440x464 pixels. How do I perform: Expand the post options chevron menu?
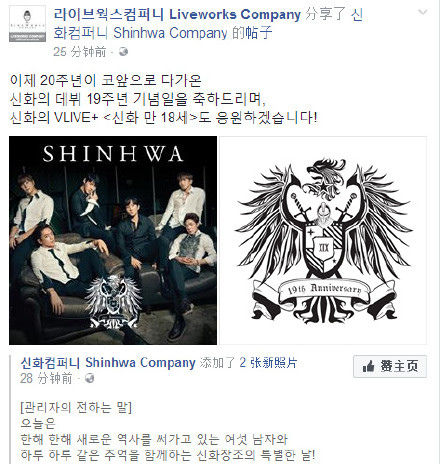coord(422,12)
